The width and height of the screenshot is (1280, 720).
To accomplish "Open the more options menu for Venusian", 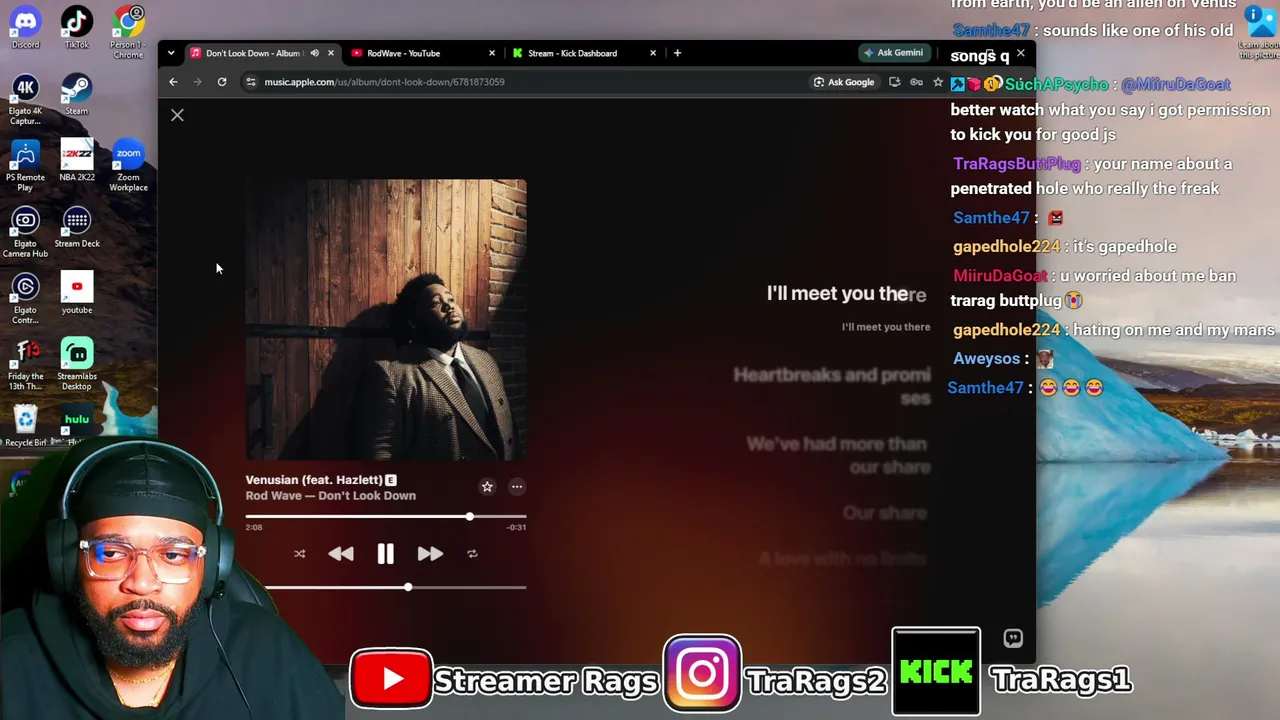I will 517,487.
